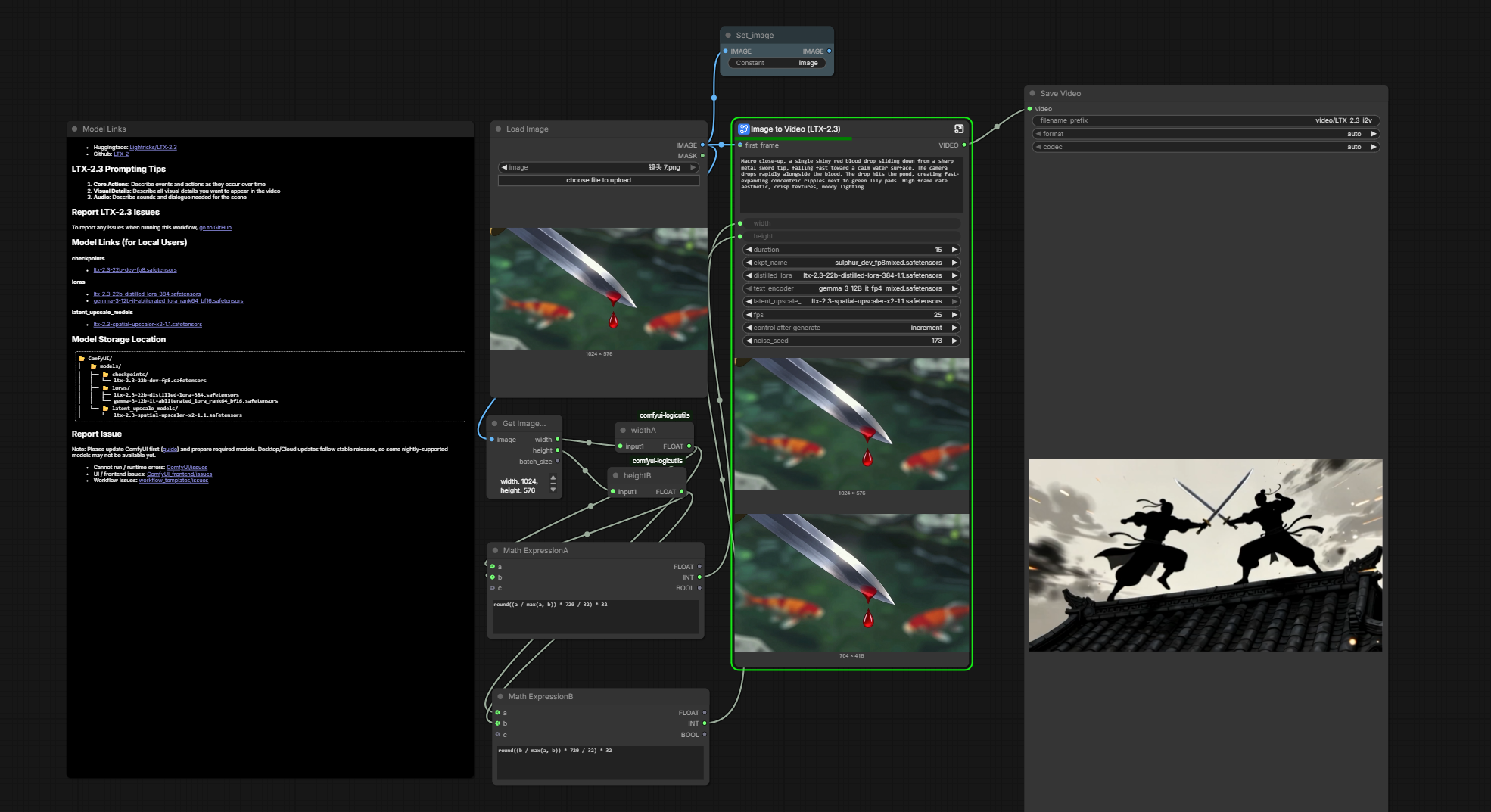This screenshot has height=812, width=1491.
Task: Open the workflow_templates/issues link
Action: click(x=173, y=480)
